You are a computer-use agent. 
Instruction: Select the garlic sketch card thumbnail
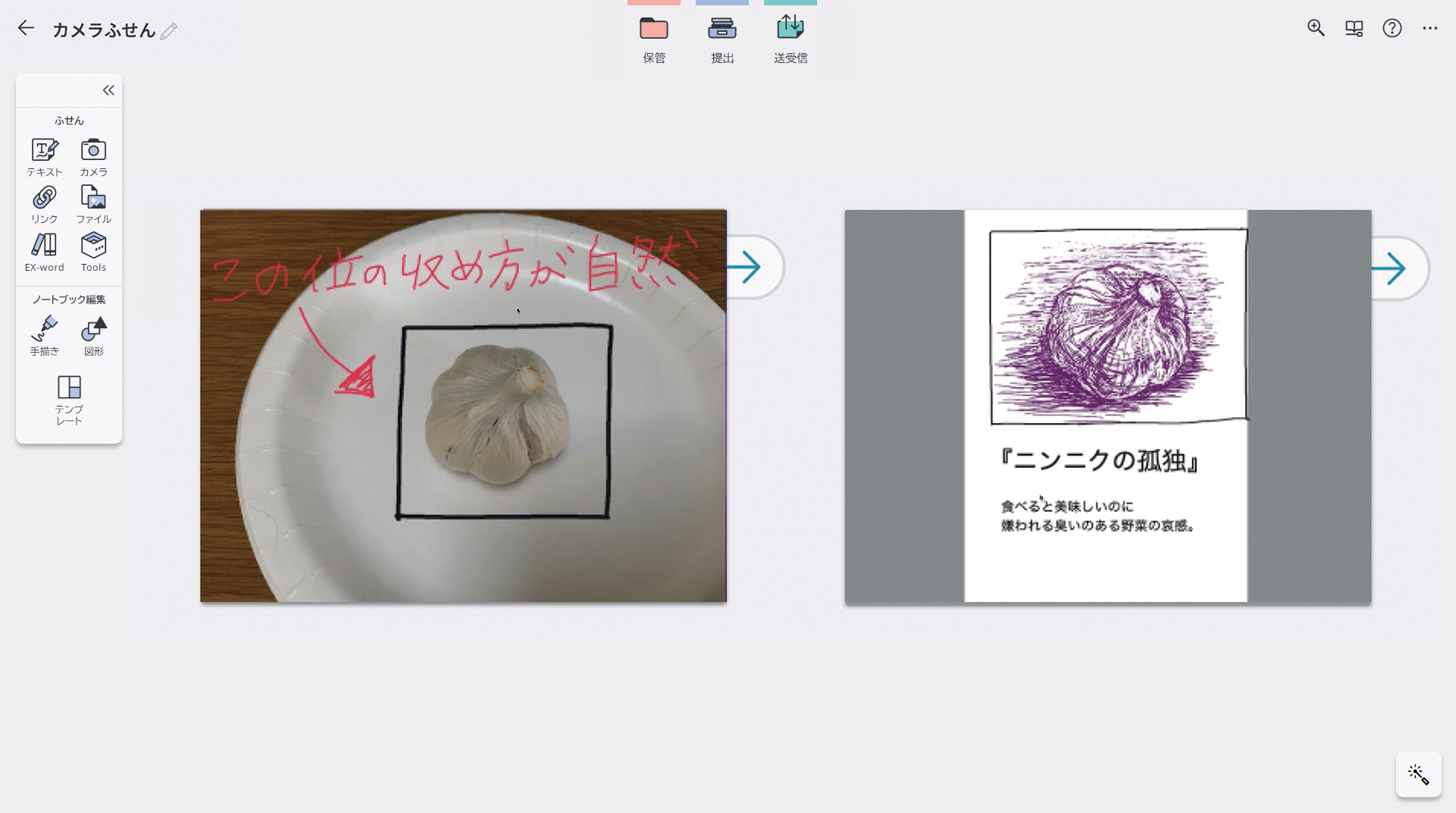point(1106,406)
